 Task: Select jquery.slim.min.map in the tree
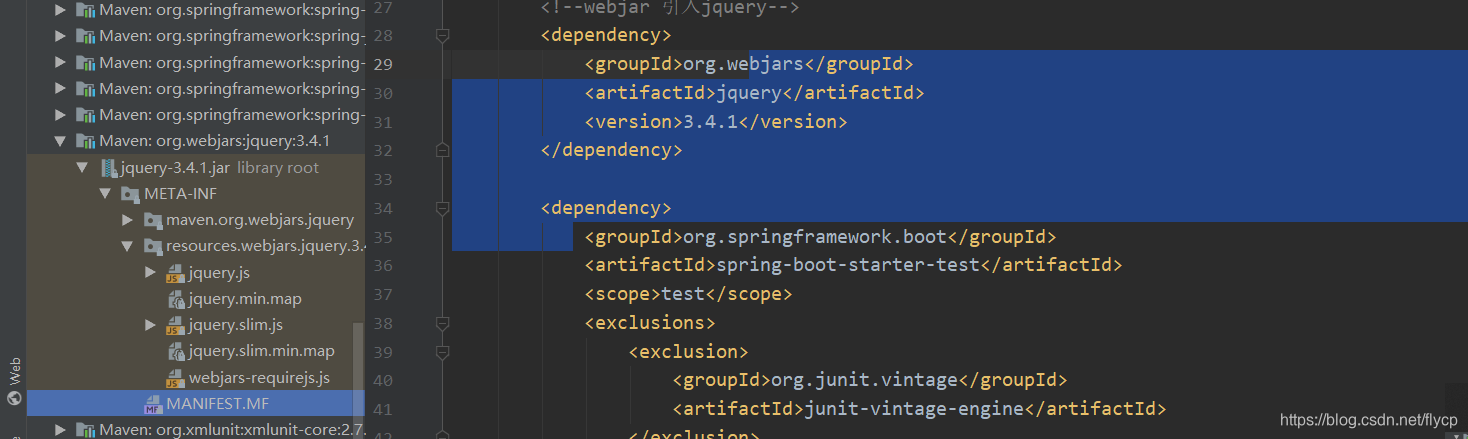tap(261, 351)
